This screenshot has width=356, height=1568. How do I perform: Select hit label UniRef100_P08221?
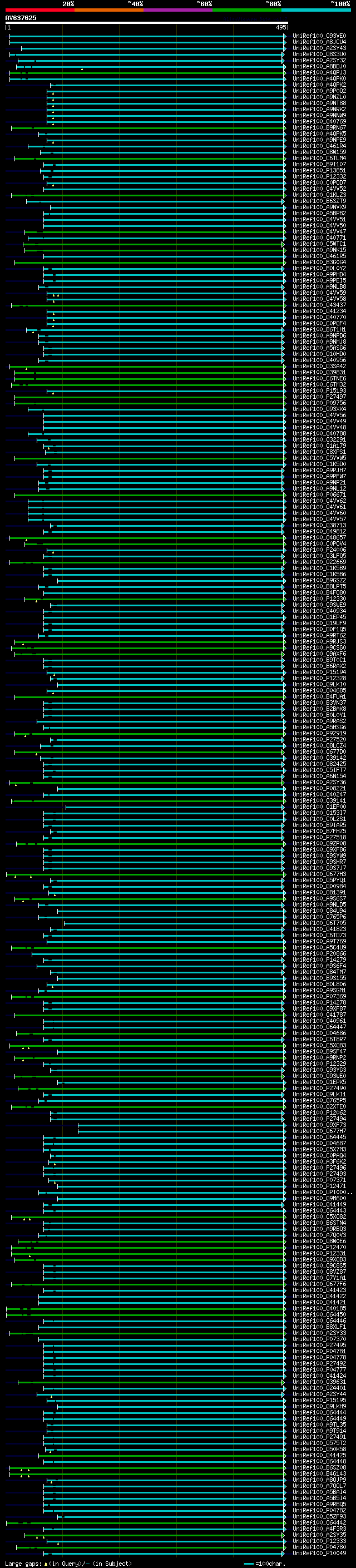tap(319, 788)
